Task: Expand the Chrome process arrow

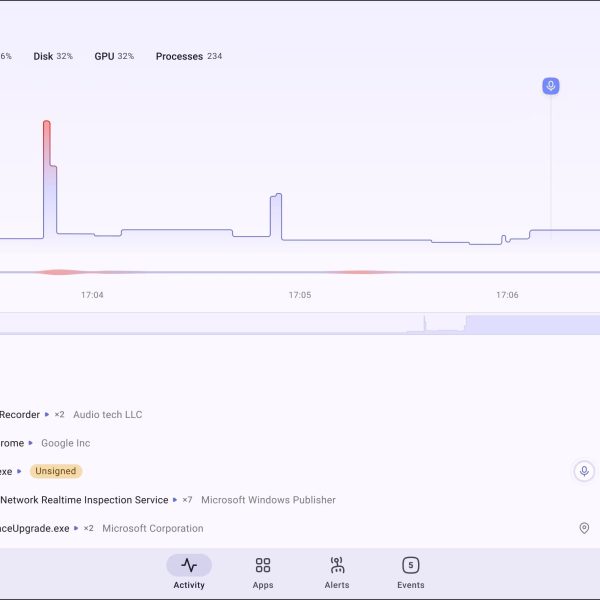Action: click(31, 443)
